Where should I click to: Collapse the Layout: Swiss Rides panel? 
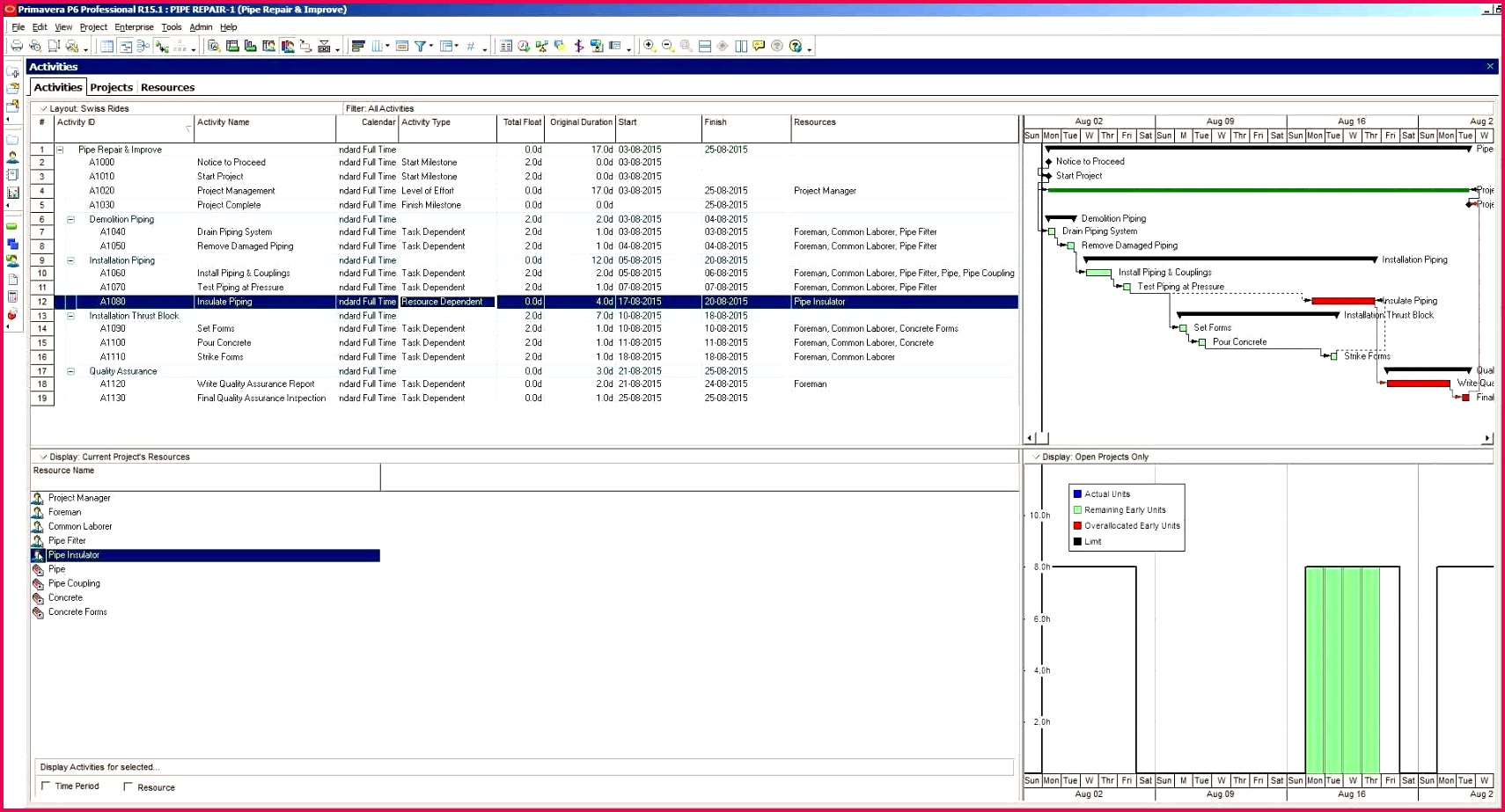(43, 108)
